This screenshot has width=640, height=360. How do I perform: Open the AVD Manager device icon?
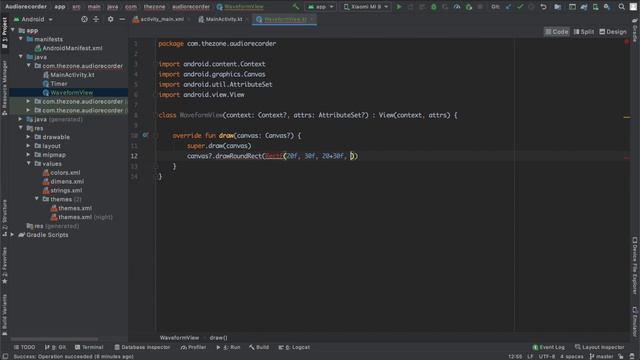pyautogui.click(x=595, y=7)
